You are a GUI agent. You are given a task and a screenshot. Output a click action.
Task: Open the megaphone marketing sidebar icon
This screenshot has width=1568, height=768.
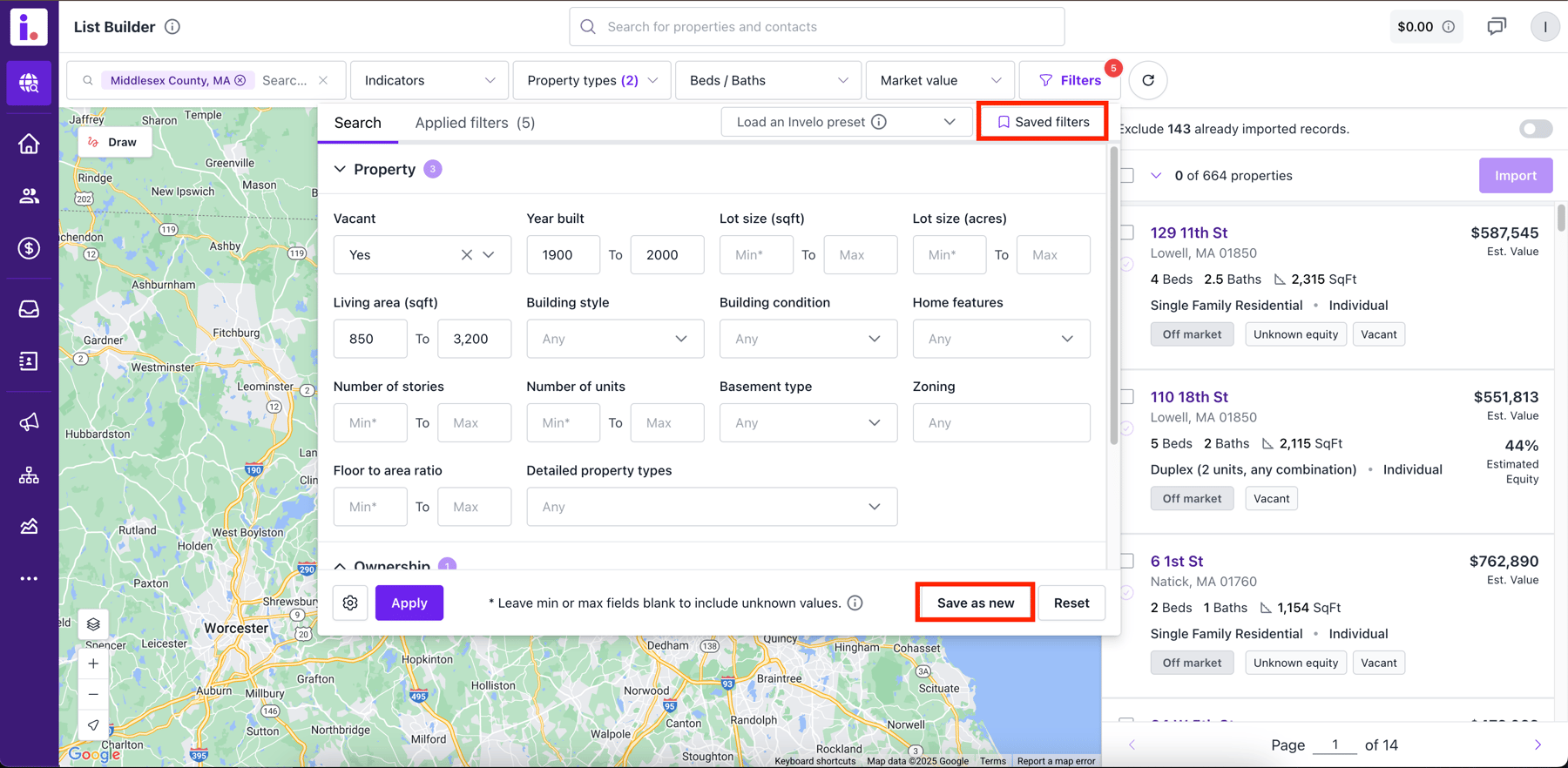[x=29, y=422]
